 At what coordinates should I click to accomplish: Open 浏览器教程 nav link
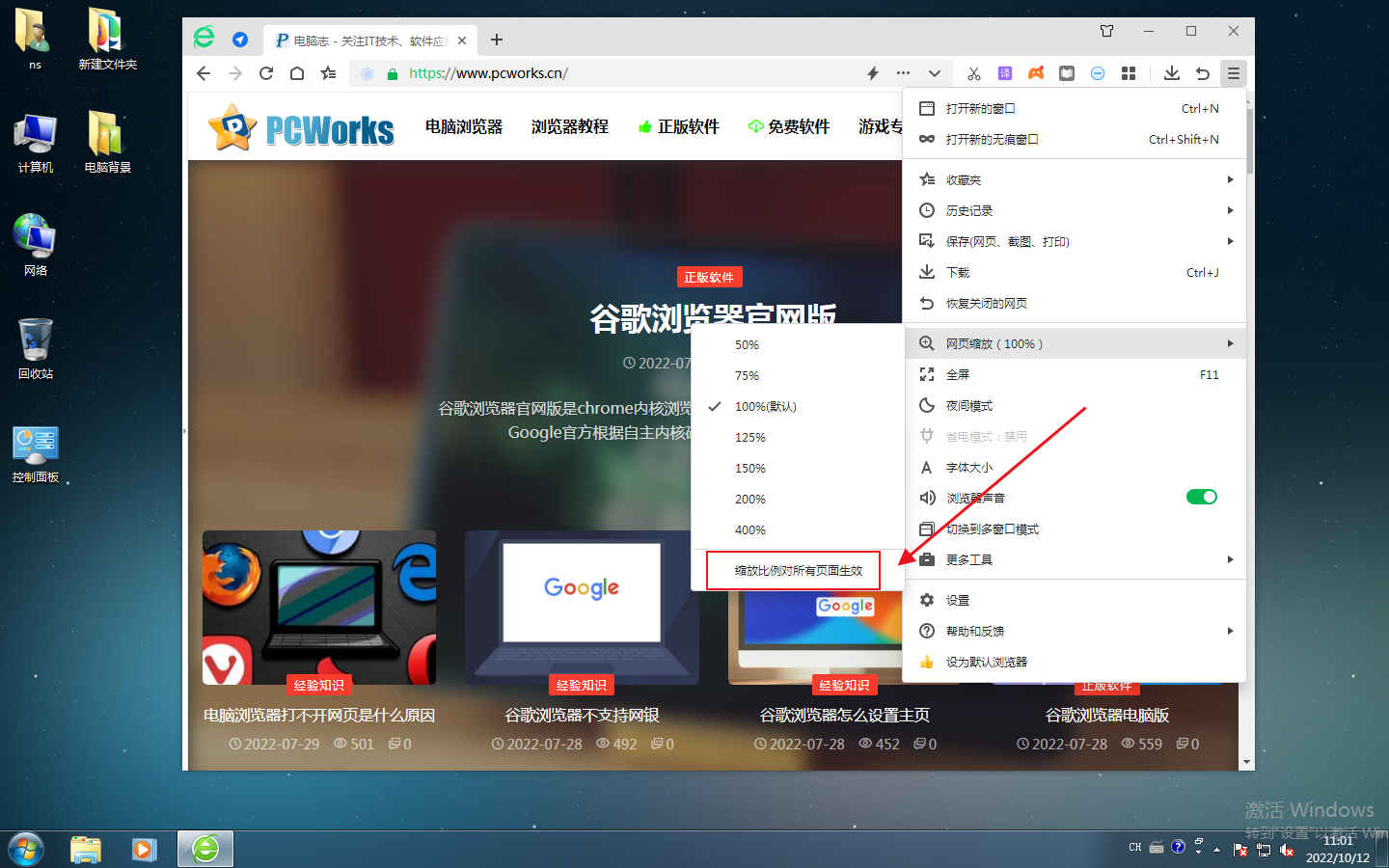pyautogui.click(x=570, y=126)
